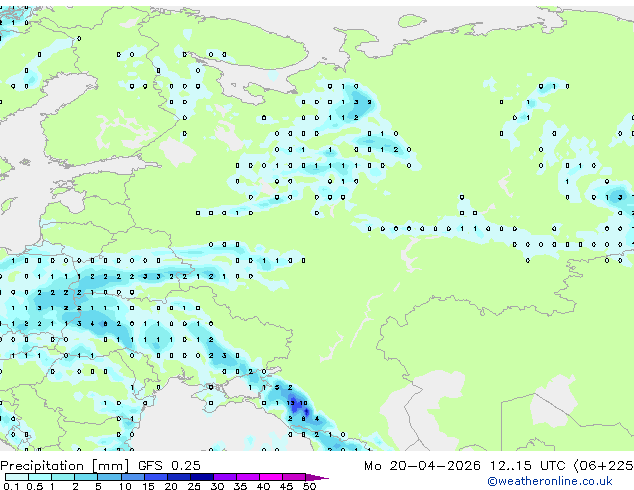
Task: Select the 0.5–1 mm legend swatch
Action: click(x=40, y=477)
